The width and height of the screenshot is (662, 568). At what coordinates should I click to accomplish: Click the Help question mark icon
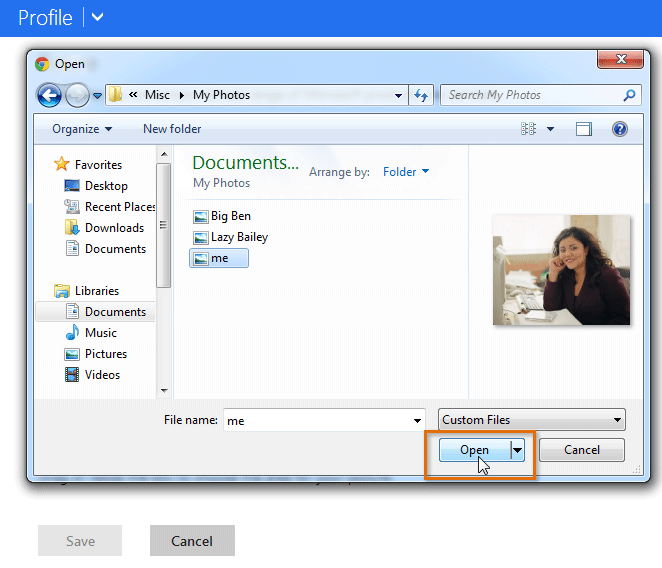point(619,129)
